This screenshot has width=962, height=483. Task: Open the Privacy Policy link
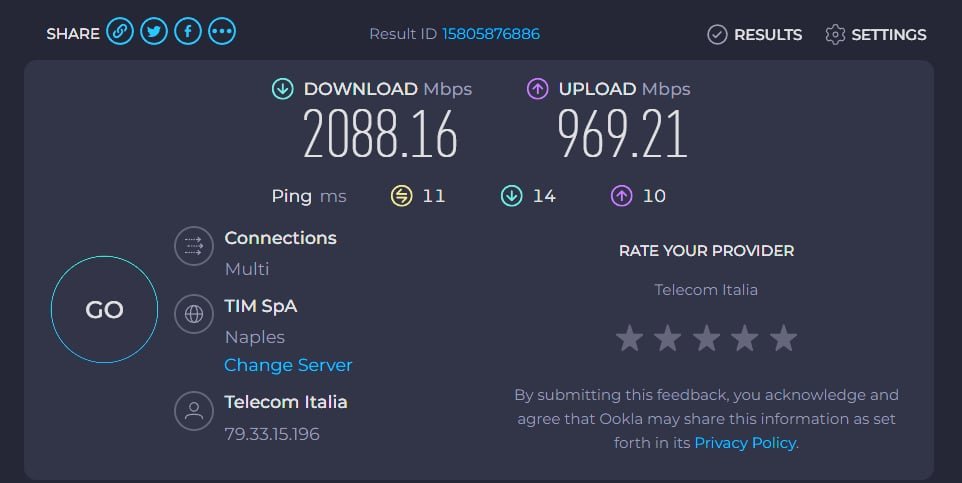click(745, 442)
